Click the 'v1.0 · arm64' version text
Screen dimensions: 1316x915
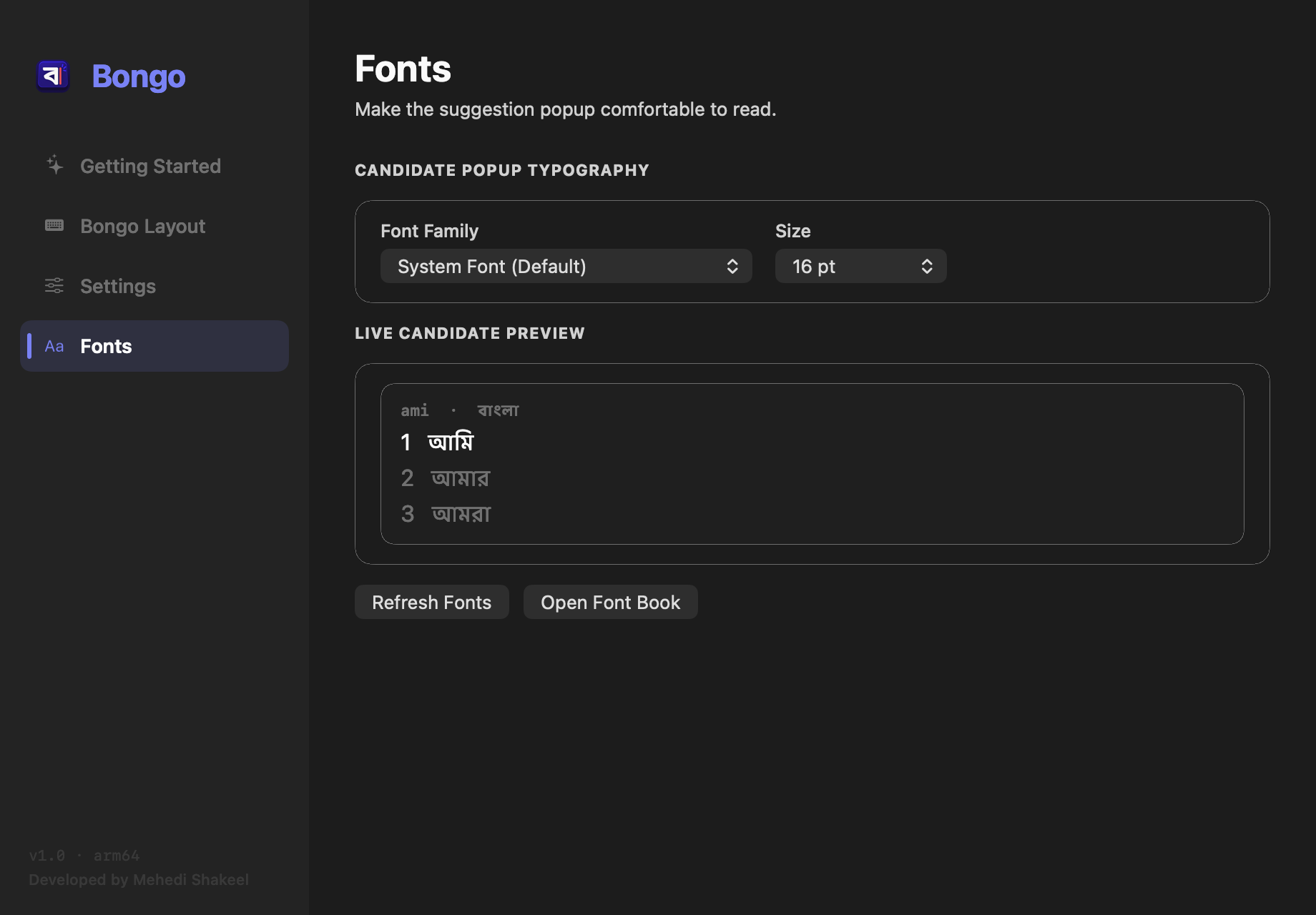click(x=84, y=856)
